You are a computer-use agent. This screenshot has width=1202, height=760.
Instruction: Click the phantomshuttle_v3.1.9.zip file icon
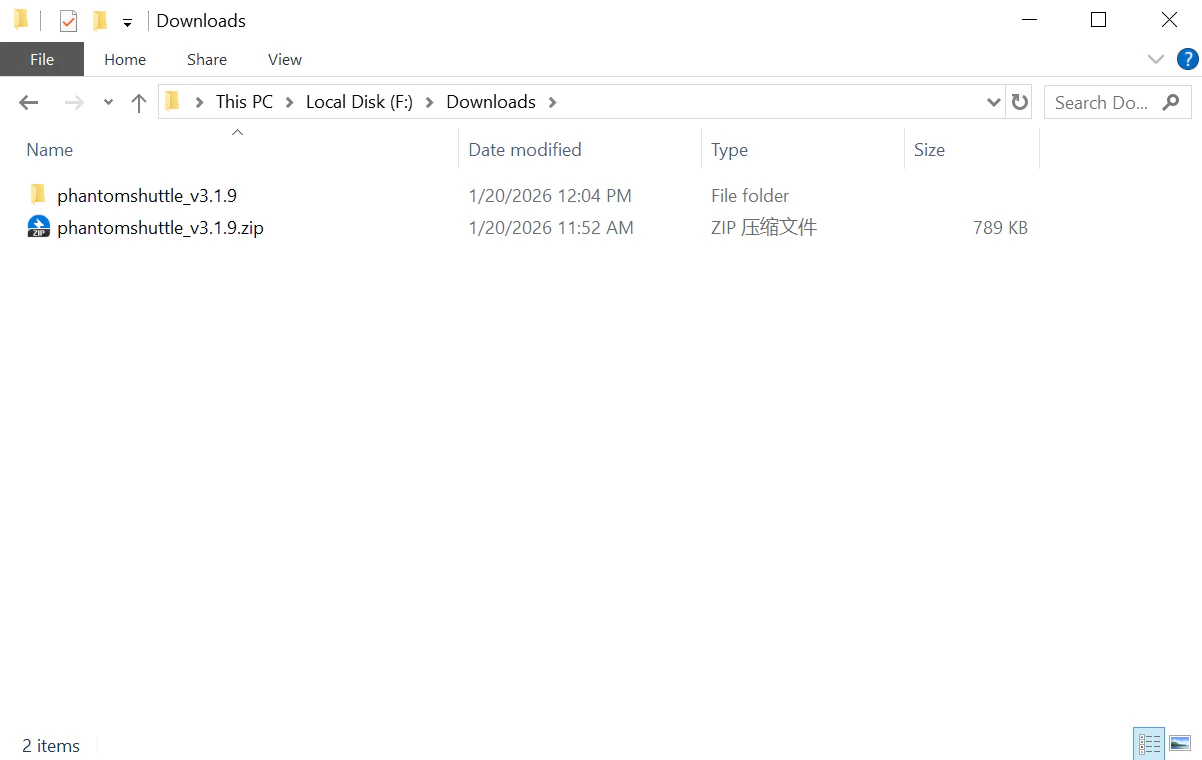point(38,227)
